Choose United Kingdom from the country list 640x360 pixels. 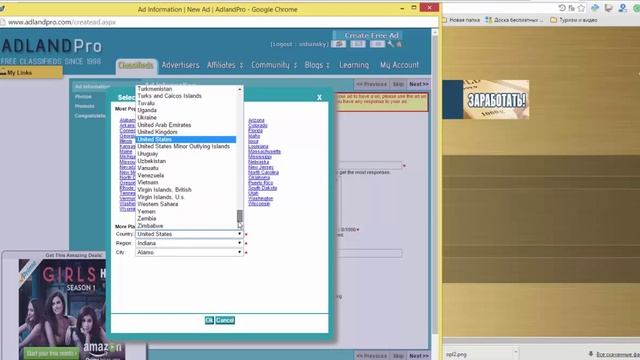tap(186, 132)
